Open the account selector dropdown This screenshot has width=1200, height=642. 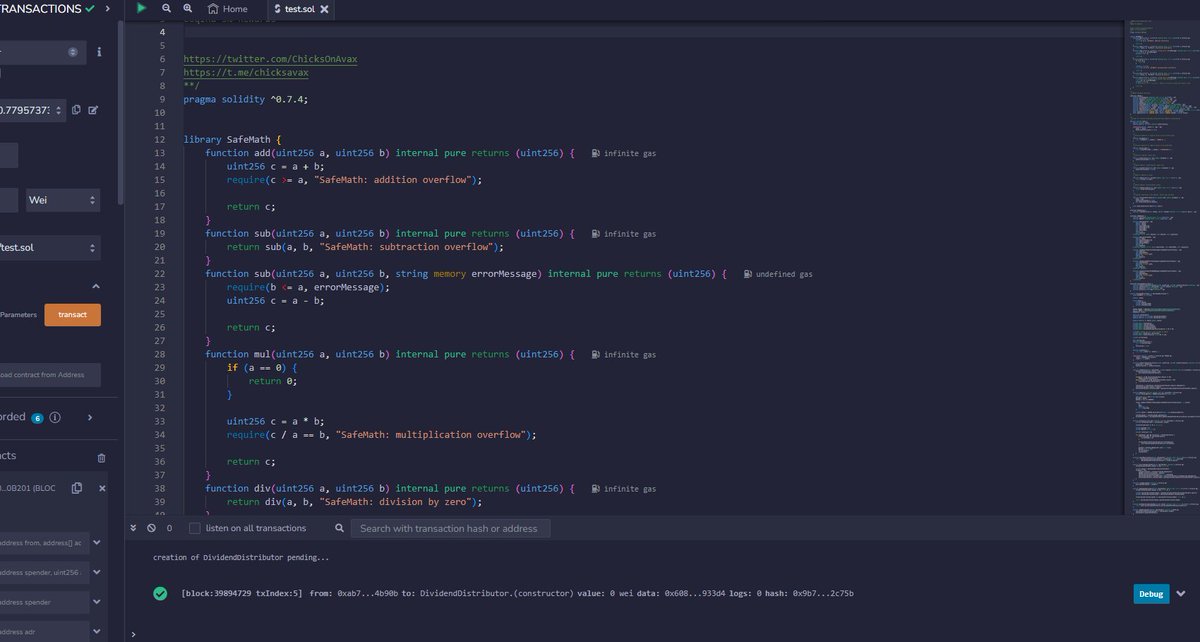pos(33,110)
